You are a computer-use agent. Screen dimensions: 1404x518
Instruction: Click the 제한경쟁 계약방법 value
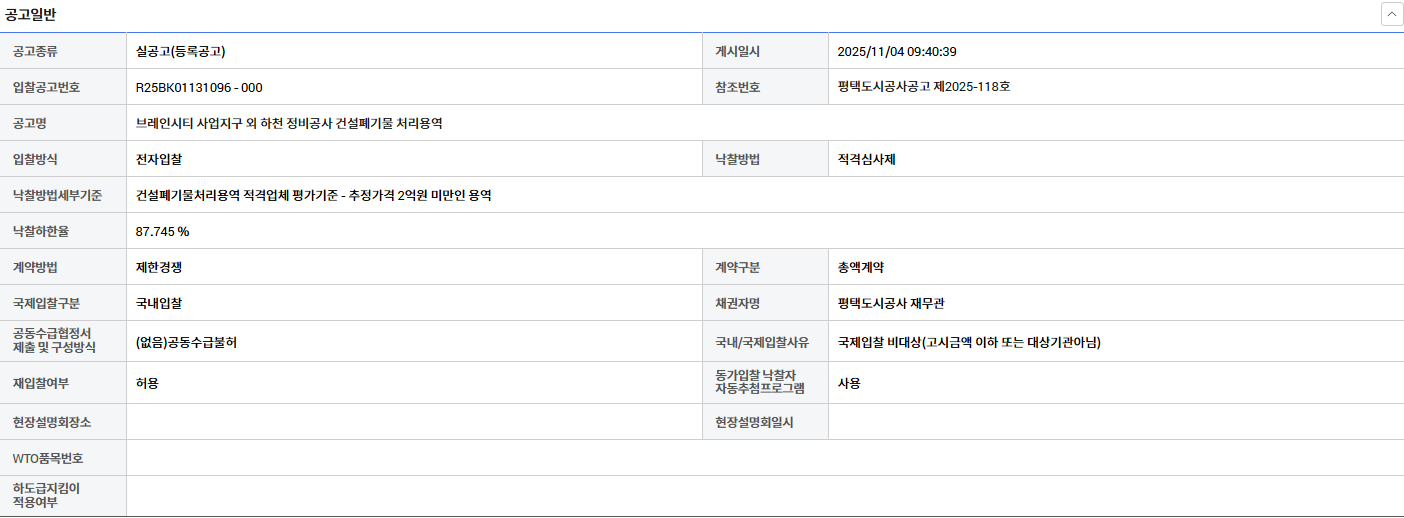point(159,268)
